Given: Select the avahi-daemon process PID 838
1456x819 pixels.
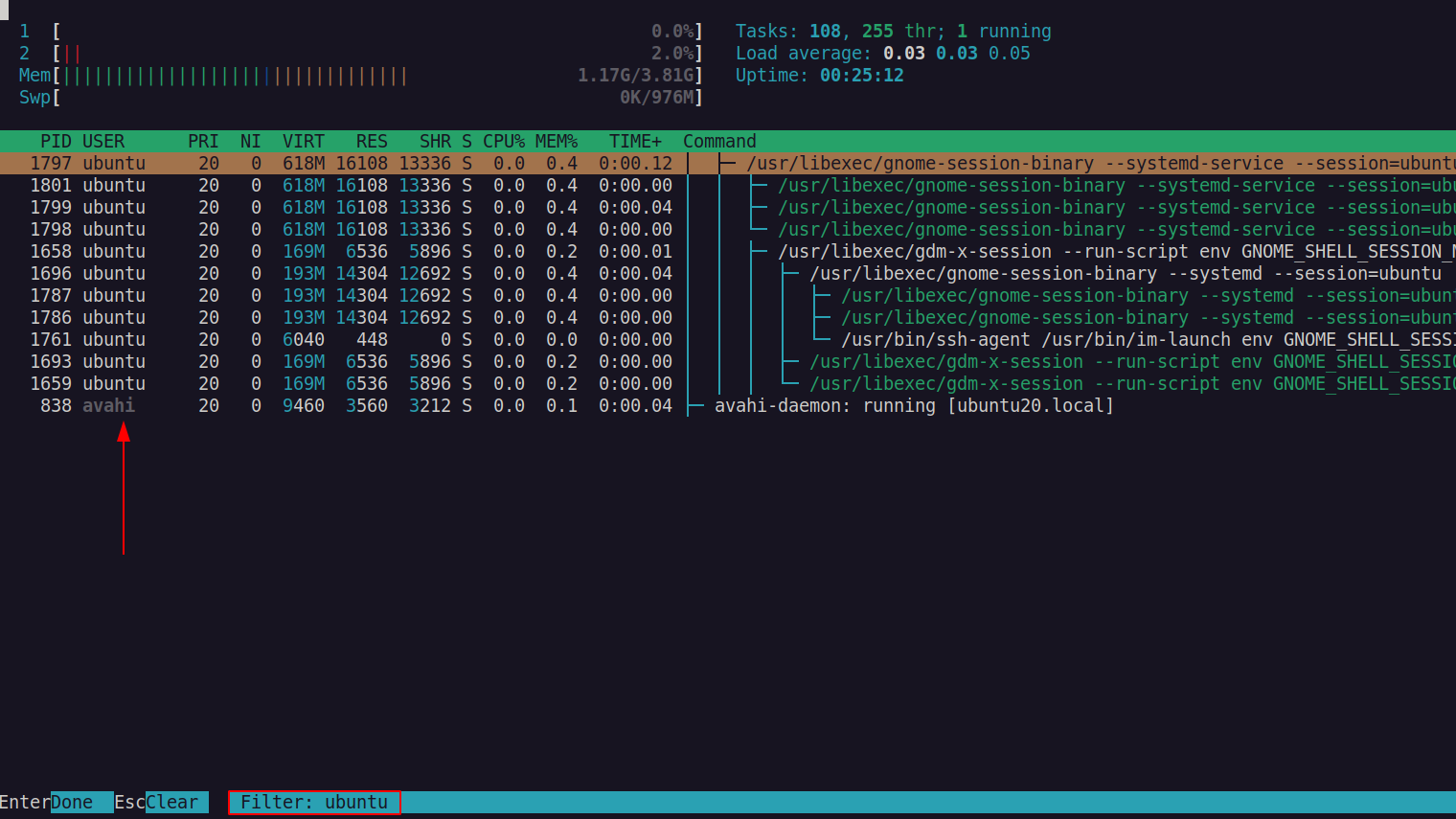Looking at the screenshot, I should point(728,406).
